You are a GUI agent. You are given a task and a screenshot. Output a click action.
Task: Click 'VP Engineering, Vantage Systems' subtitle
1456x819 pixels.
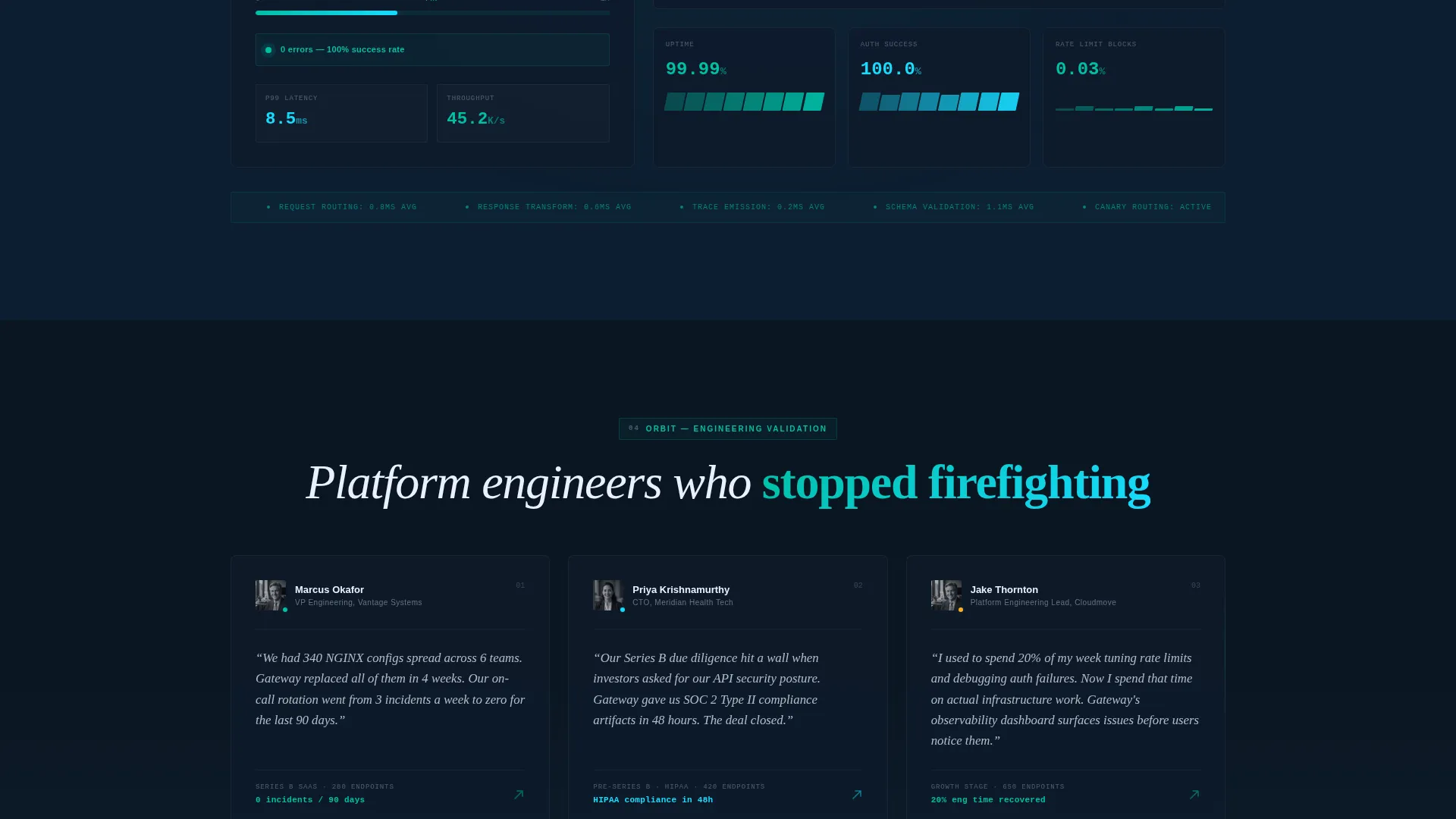pyautogui.click(x=358, y=603)
